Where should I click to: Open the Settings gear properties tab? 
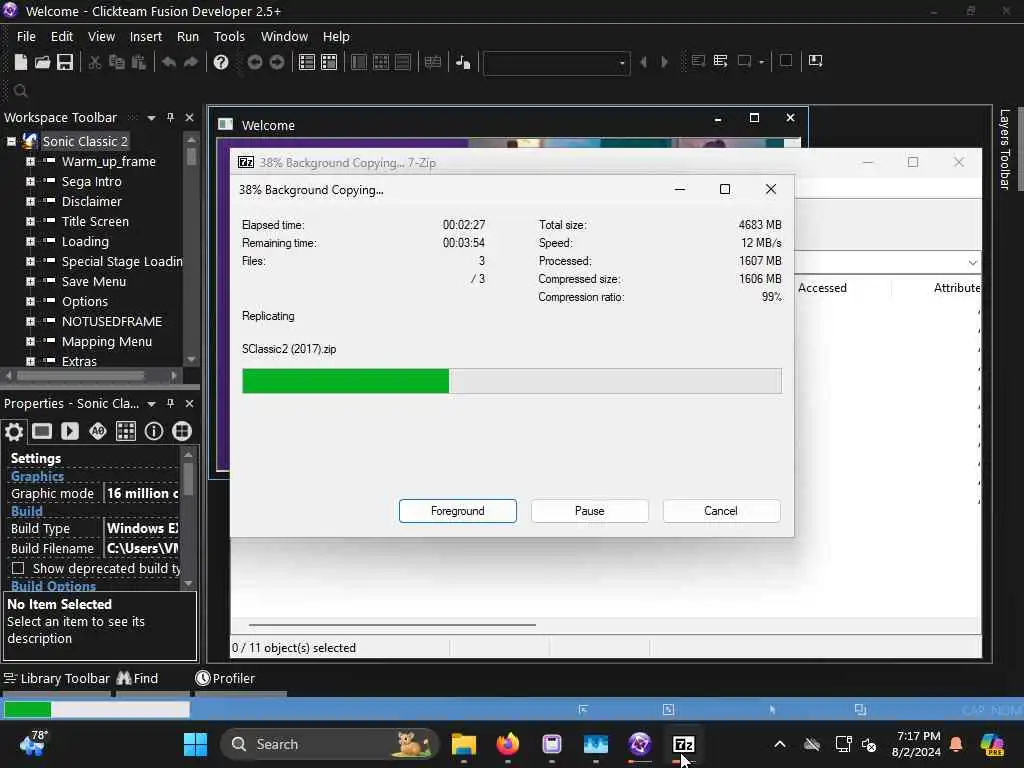click(x=14, y=432)
